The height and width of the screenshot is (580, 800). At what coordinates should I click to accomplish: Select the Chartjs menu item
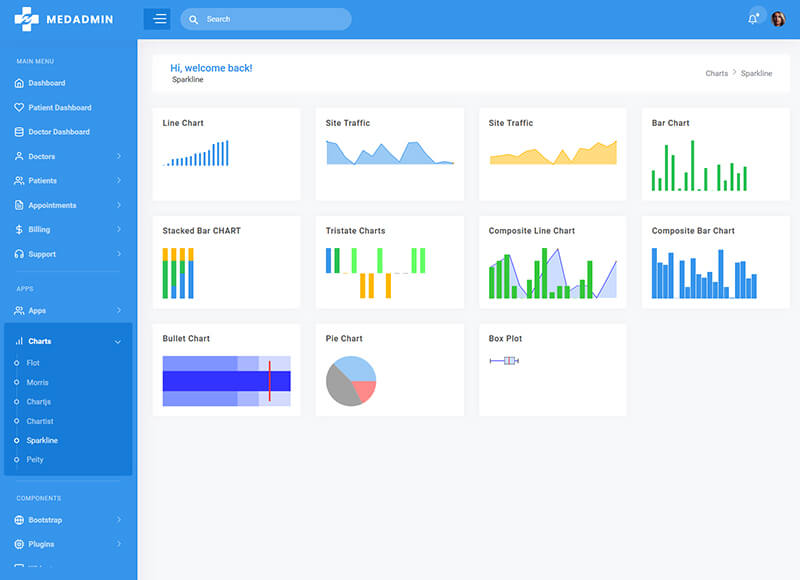tap(39, 402)
